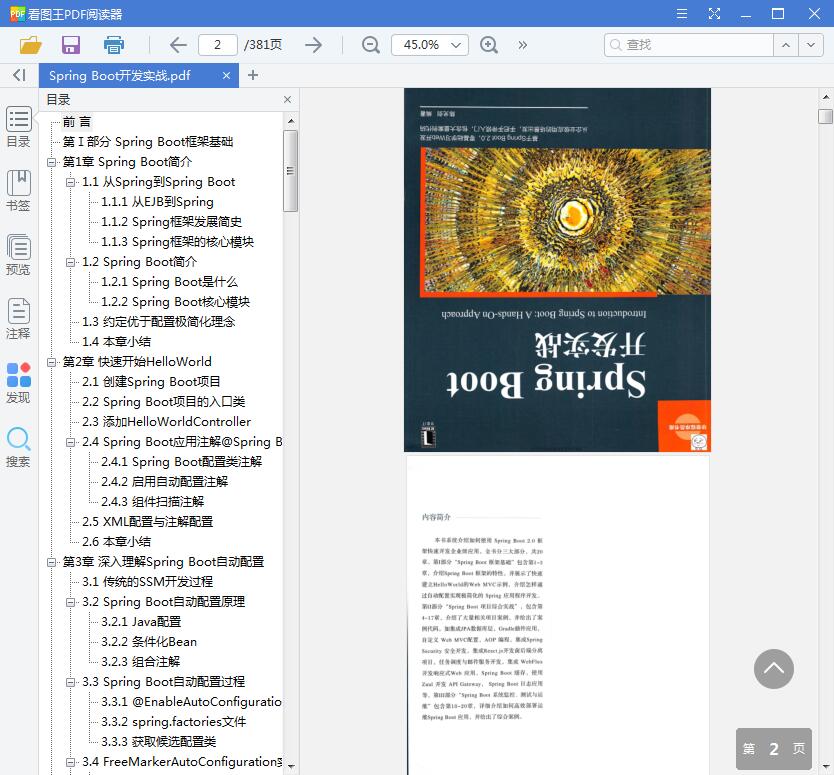Select 3.2.2 条件化Bean entry

pyautogui.click(x=149, y=642)
